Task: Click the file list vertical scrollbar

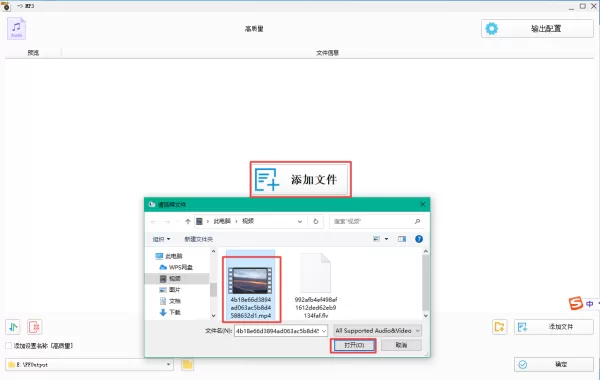Action: (x=426, y=282)
